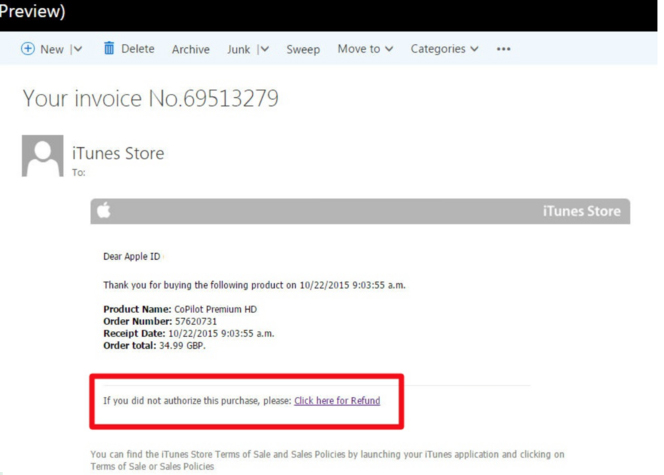Click the Receipt Date line
The height and width of the screenshot is (475, 664).
click(189, 334)
